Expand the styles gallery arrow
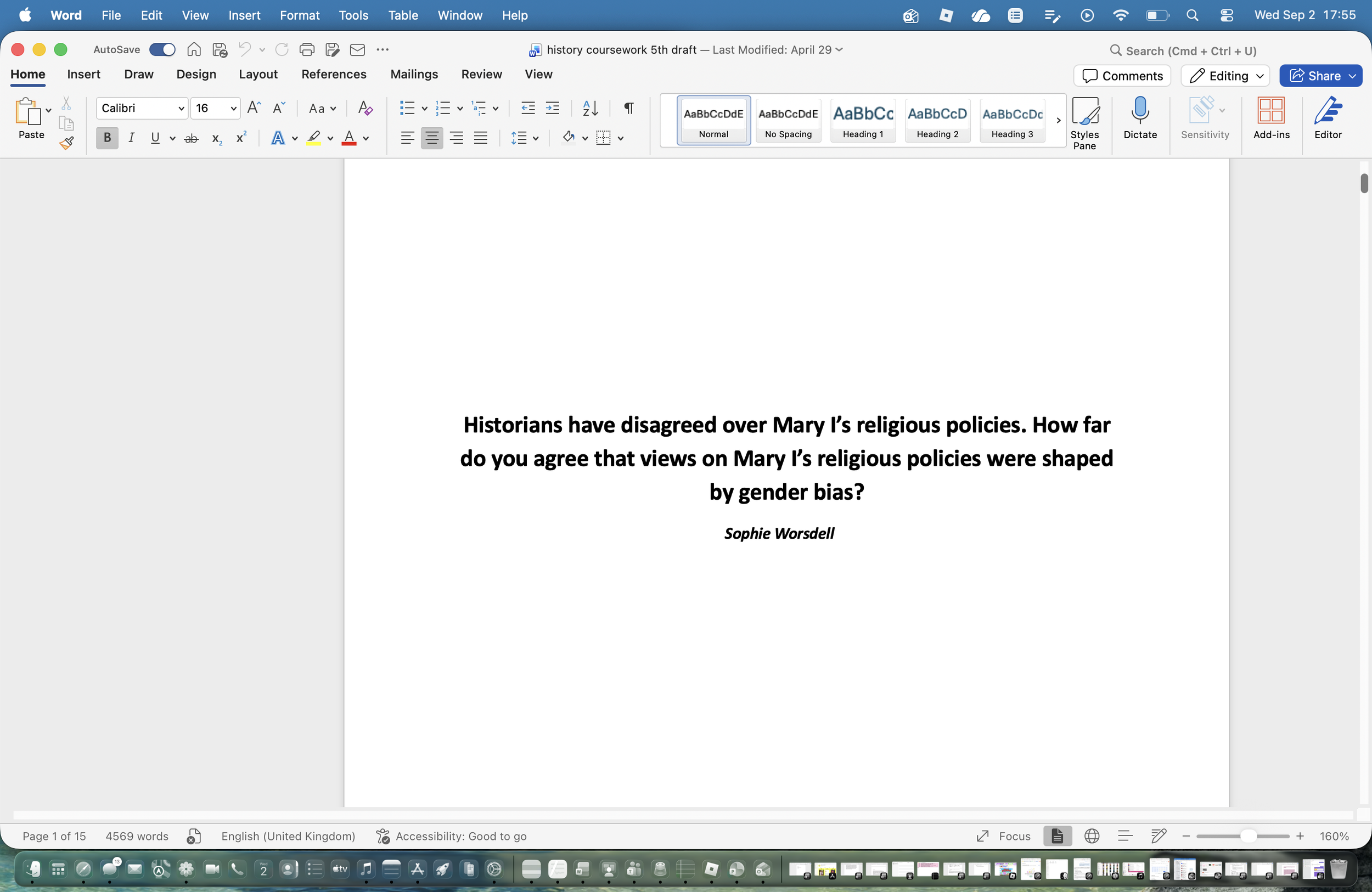Image resolution: width=1372 pixels, height=892 pixels. coord(1059,120)
